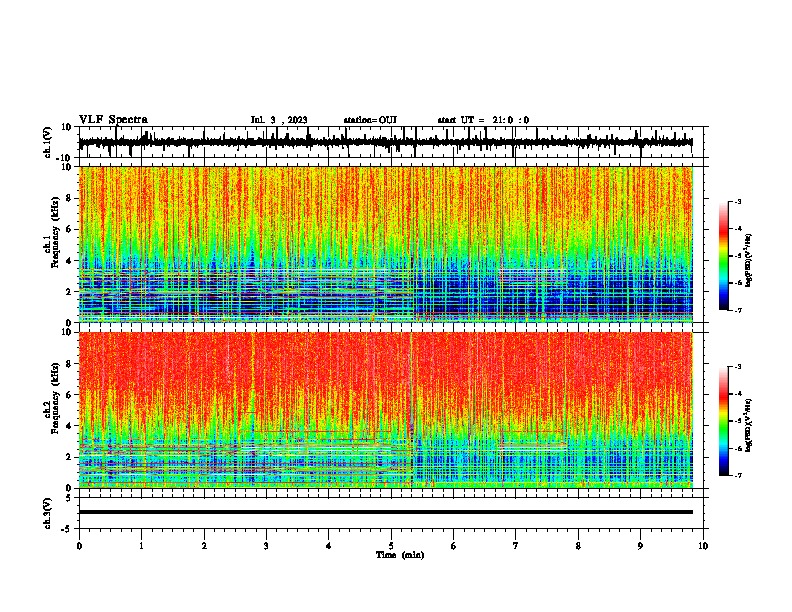Click the "-3" tick on ch.2 colorbar
The width and height of the screenshot is (792, 612).
click(x=737, y=367)
